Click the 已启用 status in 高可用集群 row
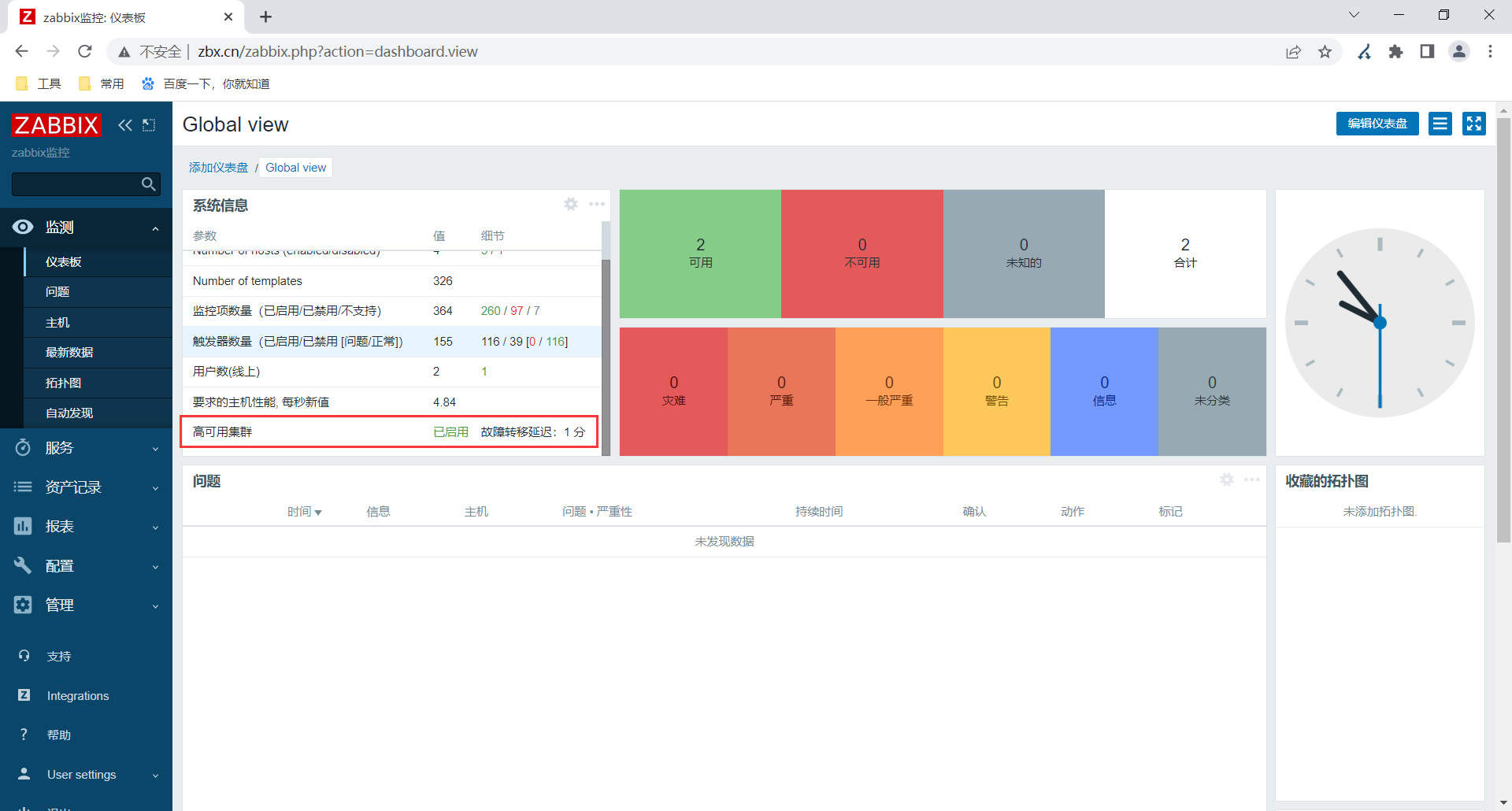This screenshot has width=1512, height=811. 450,432
